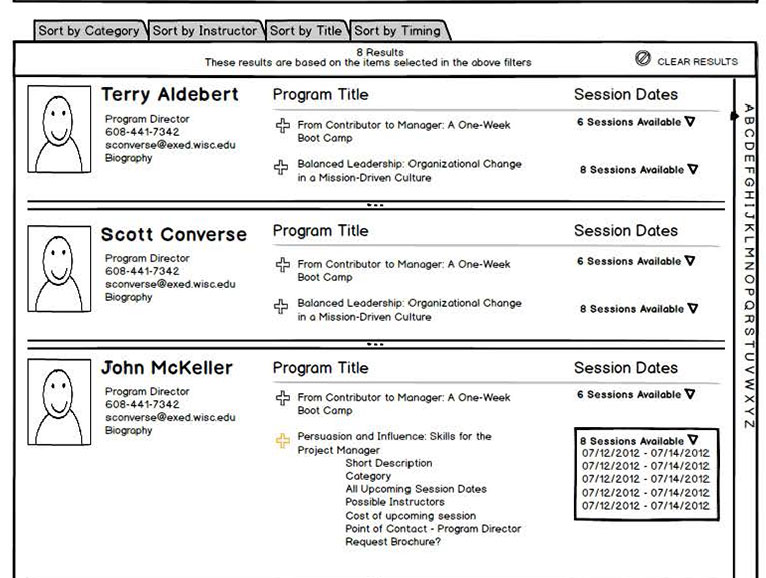Open Terry Aldebert's Biography link

click(x=128, y=158)
